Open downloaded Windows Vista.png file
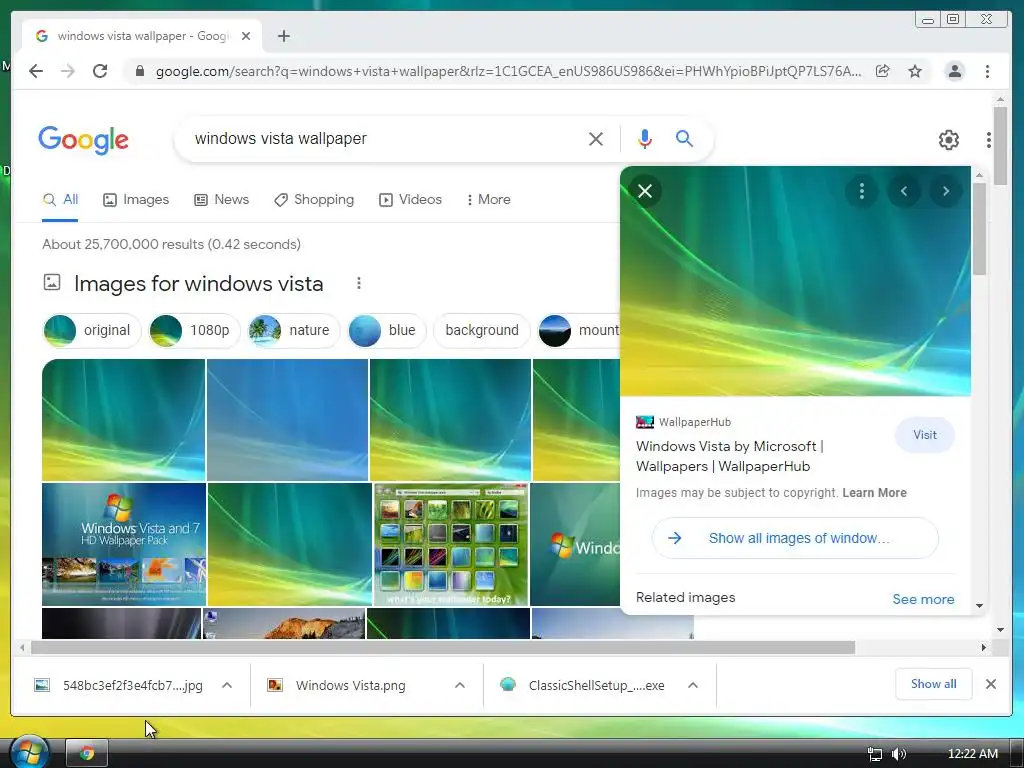The image size is (1024, 768). 338,685
